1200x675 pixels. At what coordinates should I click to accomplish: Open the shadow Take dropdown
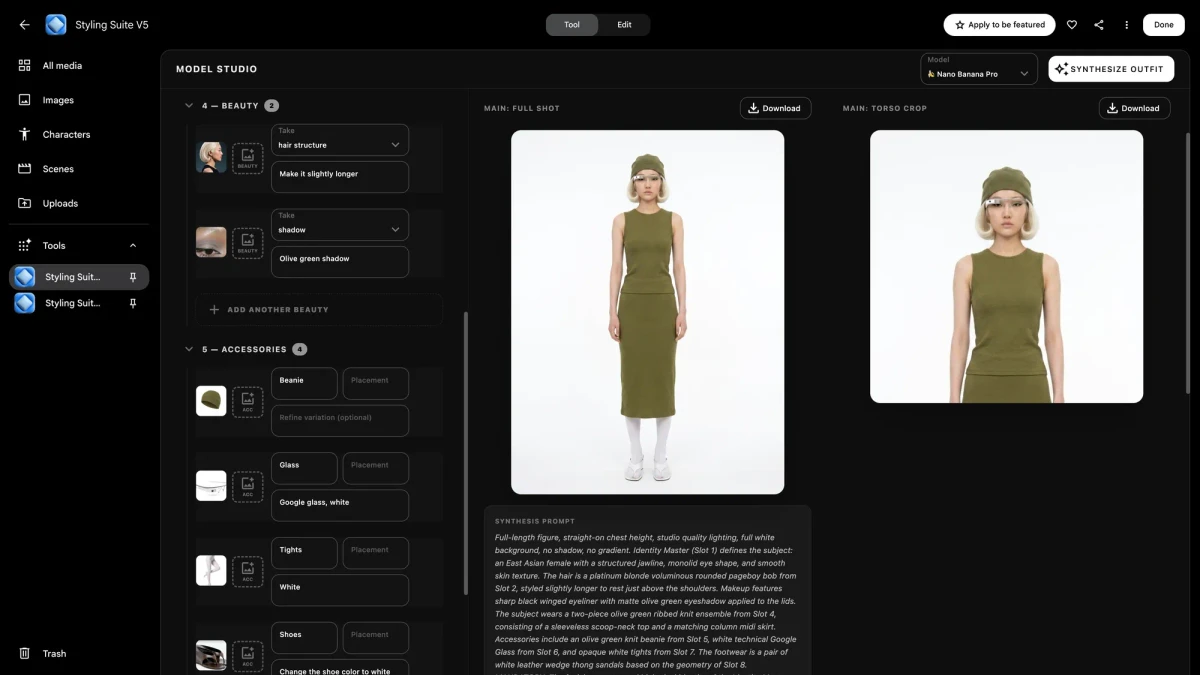pyautogui.click(x=340, y=225)
